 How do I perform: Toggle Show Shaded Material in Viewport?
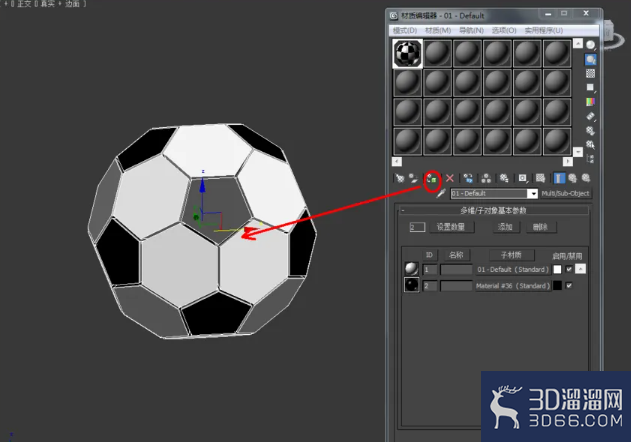(x=540, y=178)
